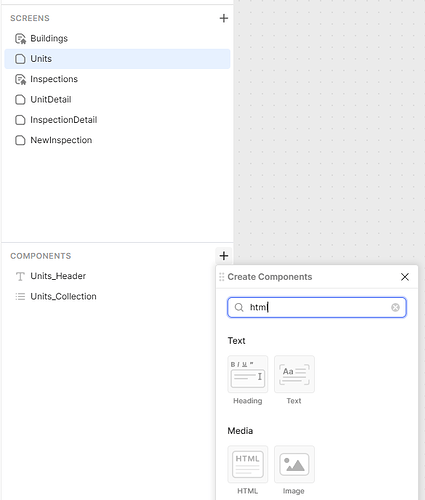Click the component search input field

[317, 307]
